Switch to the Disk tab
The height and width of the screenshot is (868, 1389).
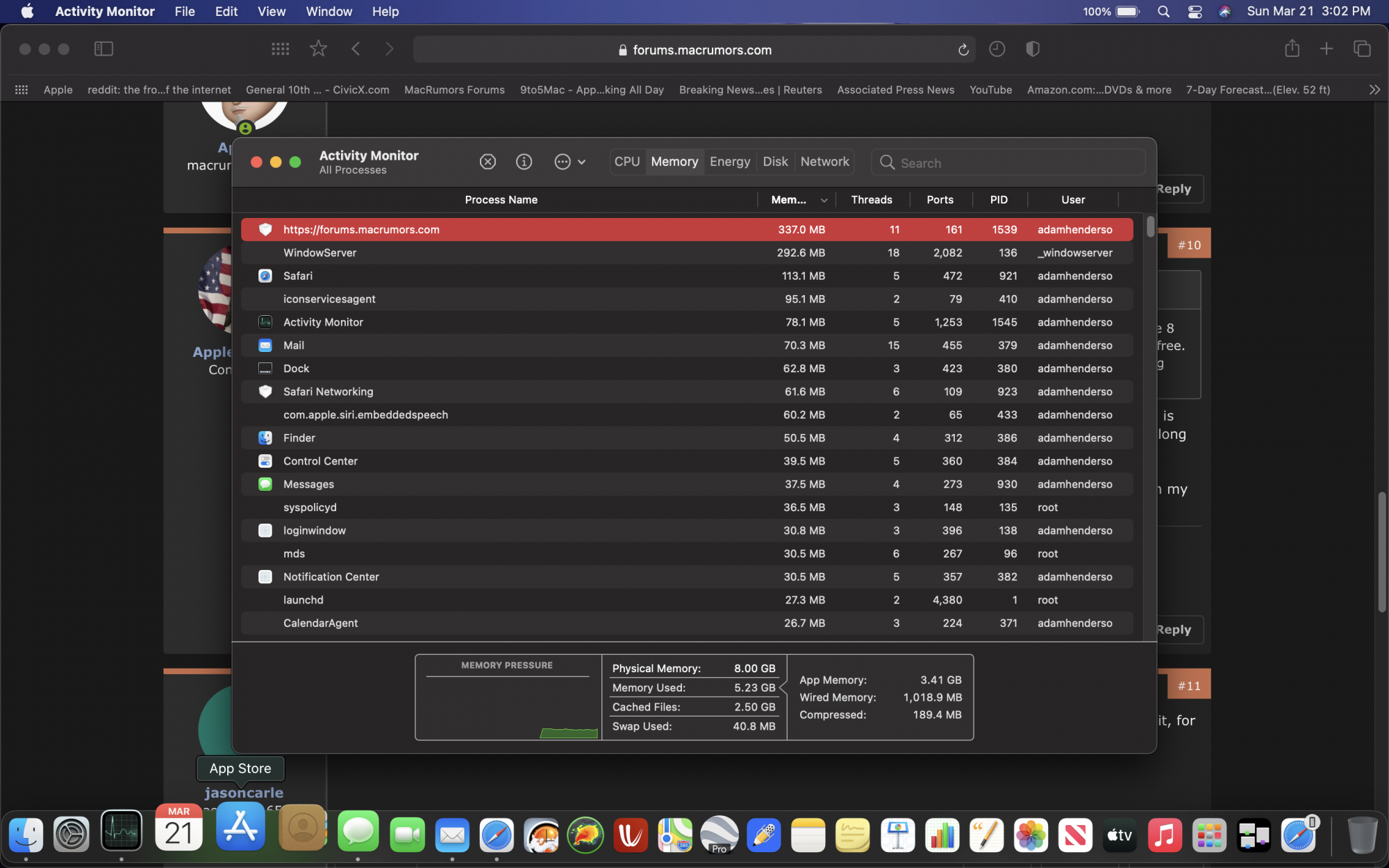[x=775, y=162]
